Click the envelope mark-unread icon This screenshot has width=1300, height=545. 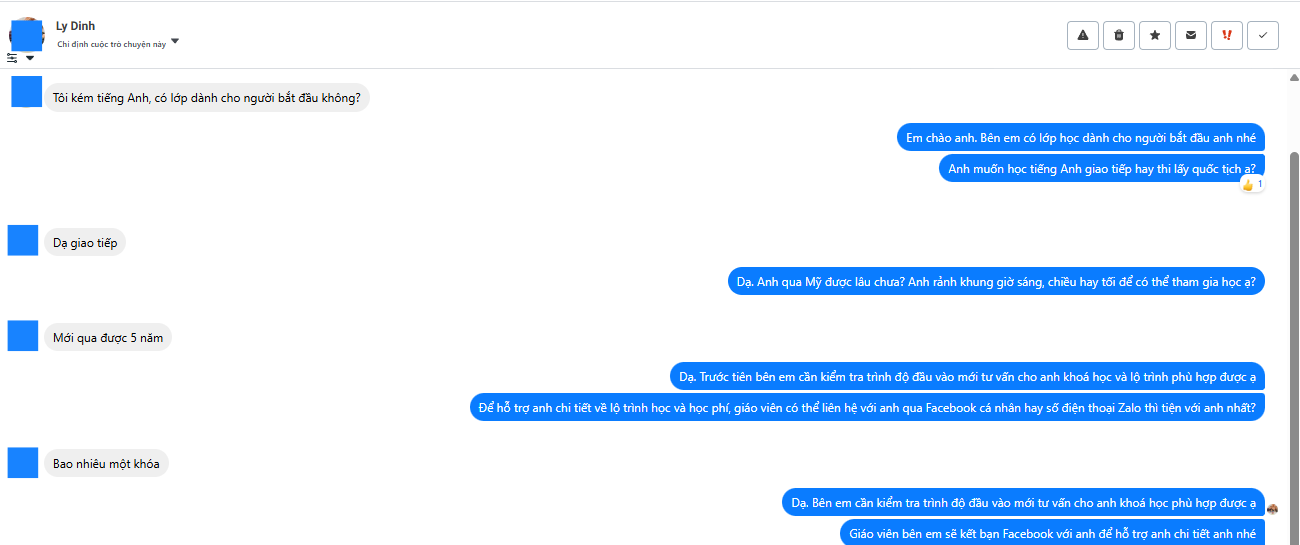tap(1190, 35)
